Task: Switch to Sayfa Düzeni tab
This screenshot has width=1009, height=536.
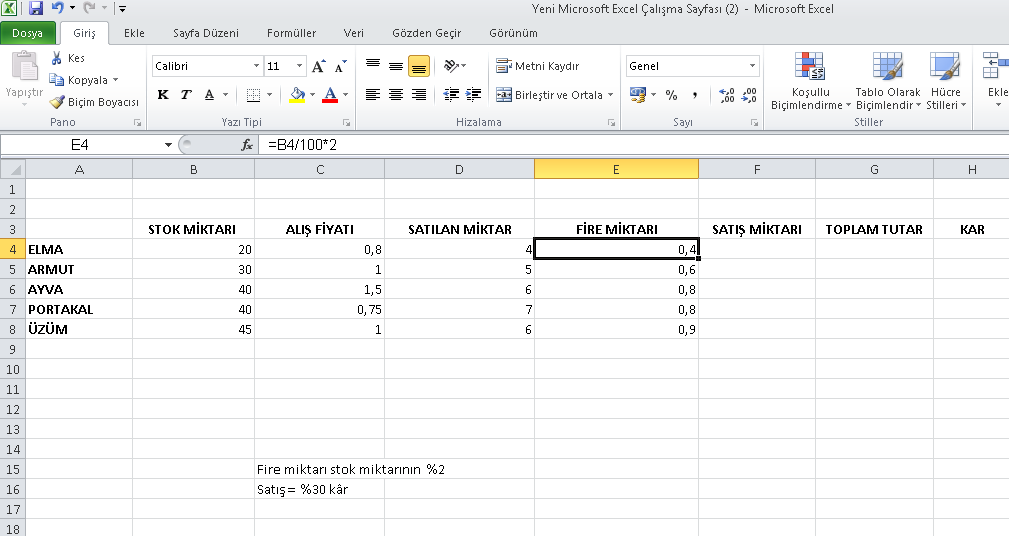Action: tap(206, 33)
